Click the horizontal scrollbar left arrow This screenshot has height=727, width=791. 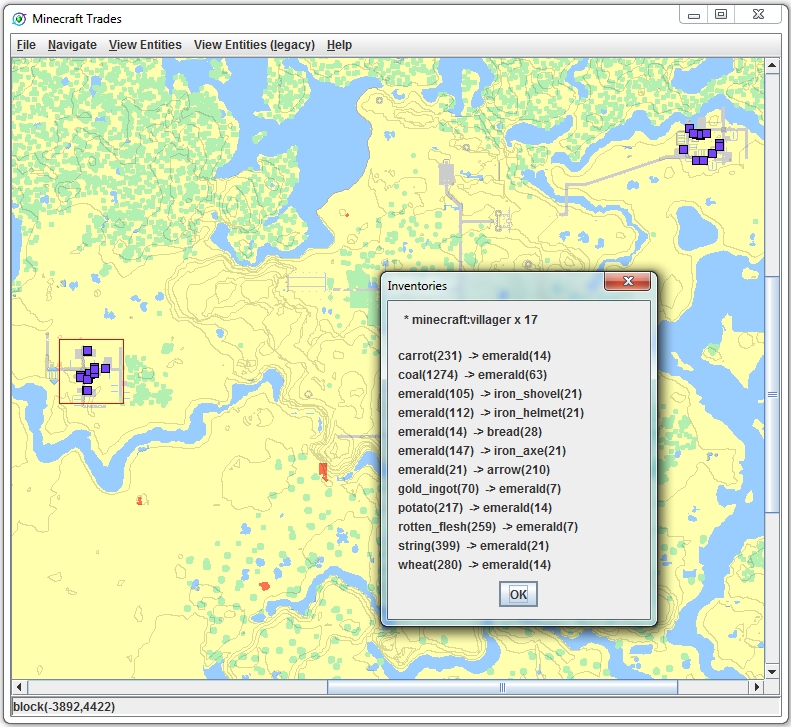click(20, 687)
